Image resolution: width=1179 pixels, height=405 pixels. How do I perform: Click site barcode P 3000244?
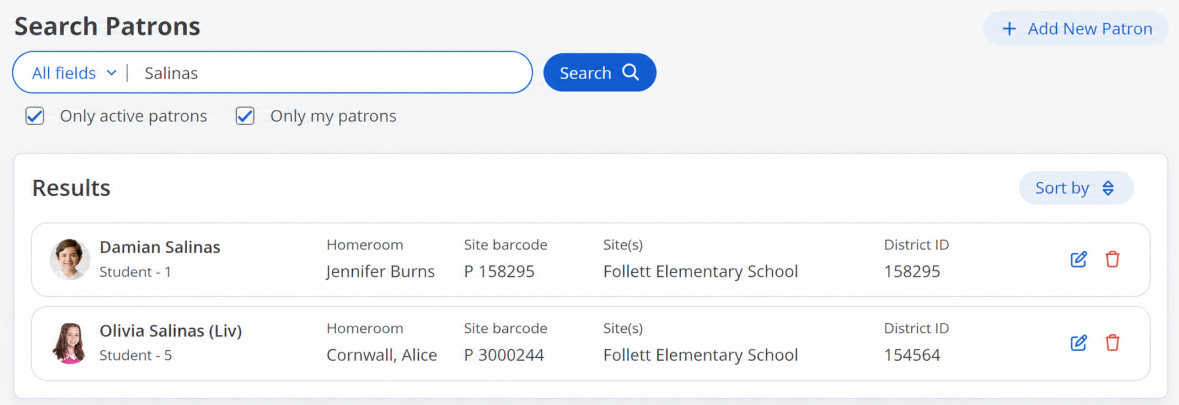coord(504,355)
